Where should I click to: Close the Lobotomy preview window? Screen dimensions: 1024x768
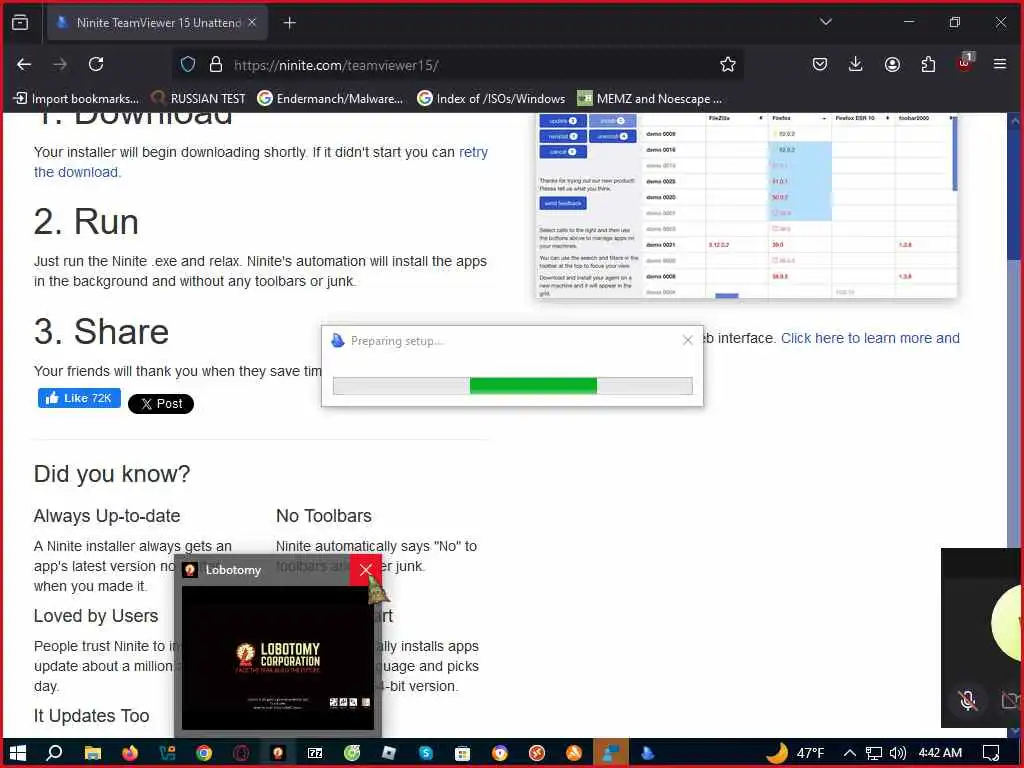click(366, 569)
